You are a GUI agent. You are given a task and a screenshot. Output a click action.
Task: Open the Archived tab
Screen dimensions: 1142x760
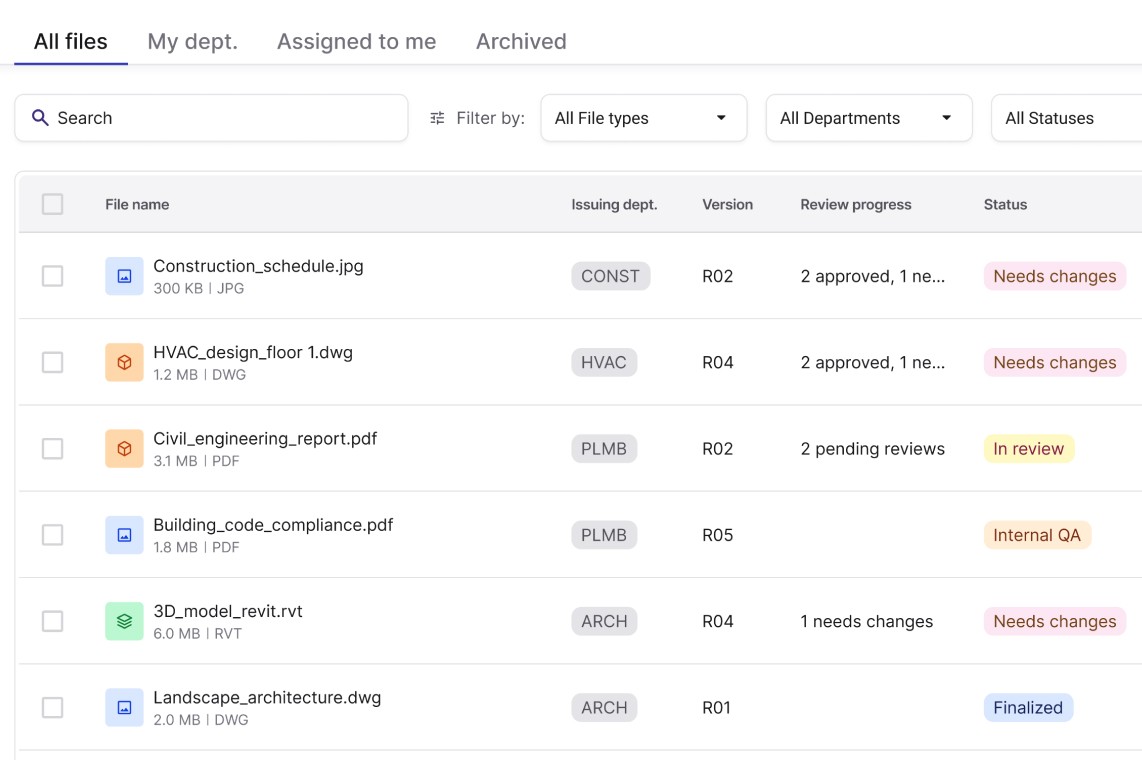coord(521,42)
